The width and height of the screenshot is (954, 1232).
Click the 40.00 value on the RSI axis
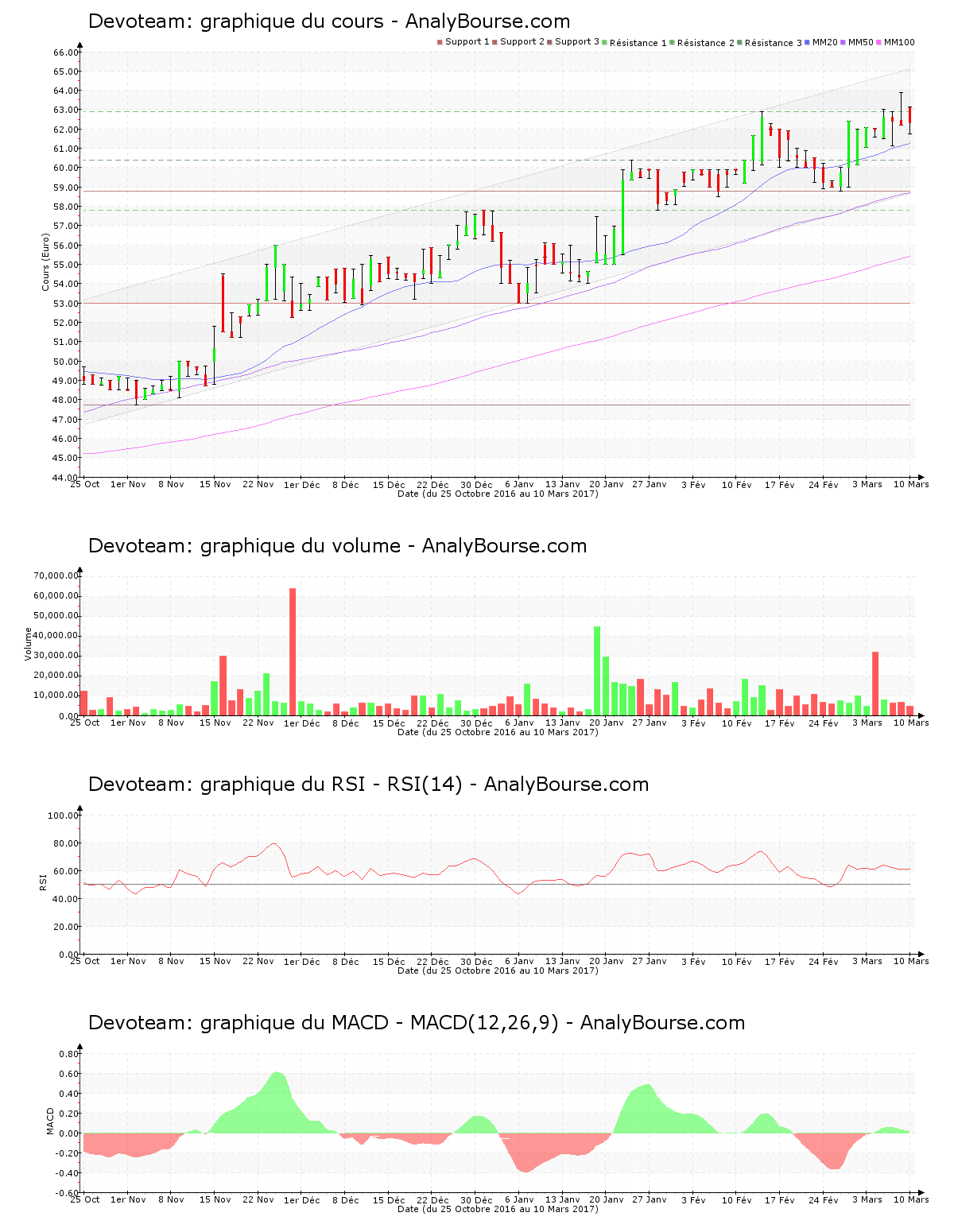click(x=66, y=899)
